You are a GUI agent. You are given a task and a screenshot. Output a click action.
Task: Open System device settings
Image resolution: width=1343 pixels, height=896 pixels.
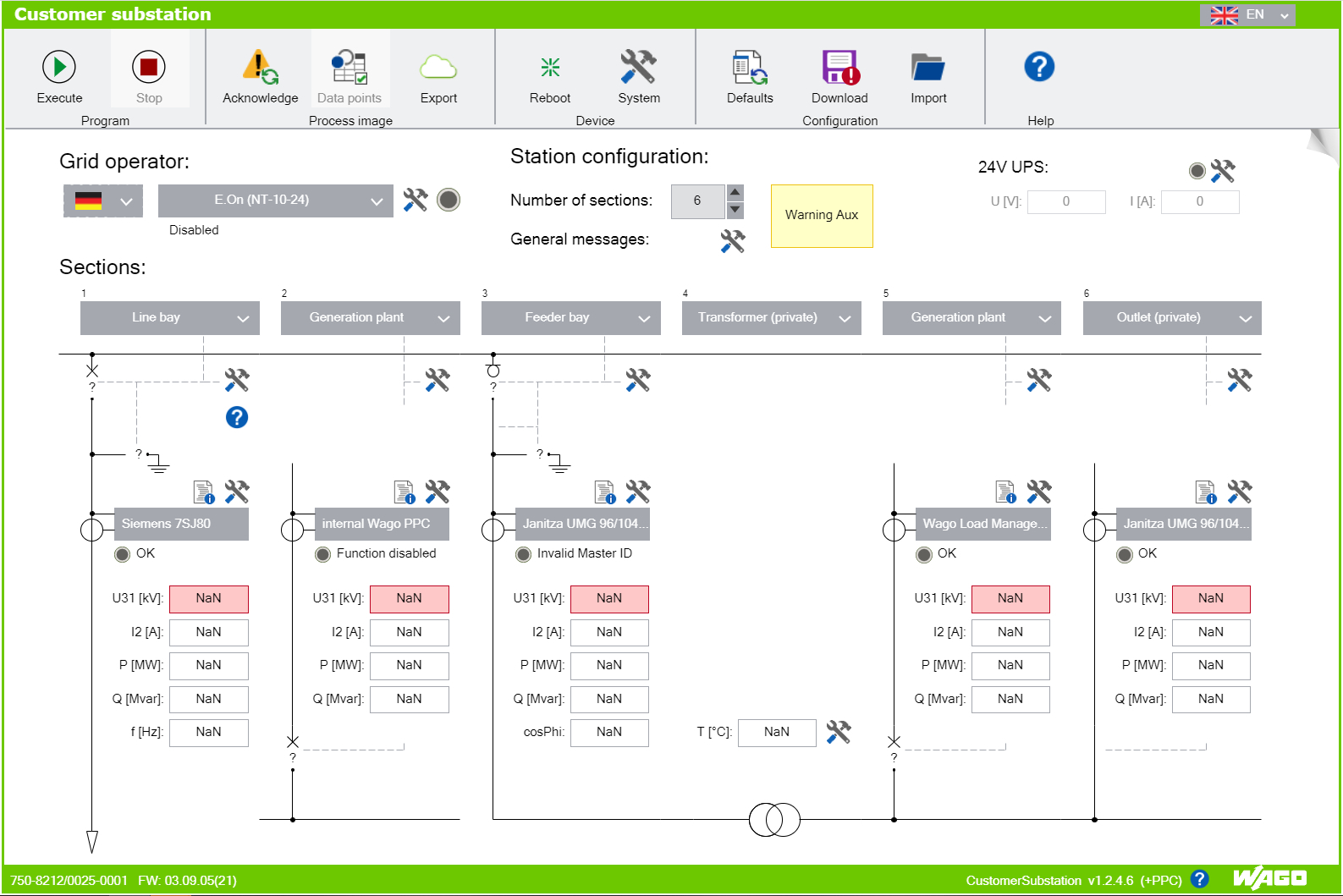click(638, 68)
